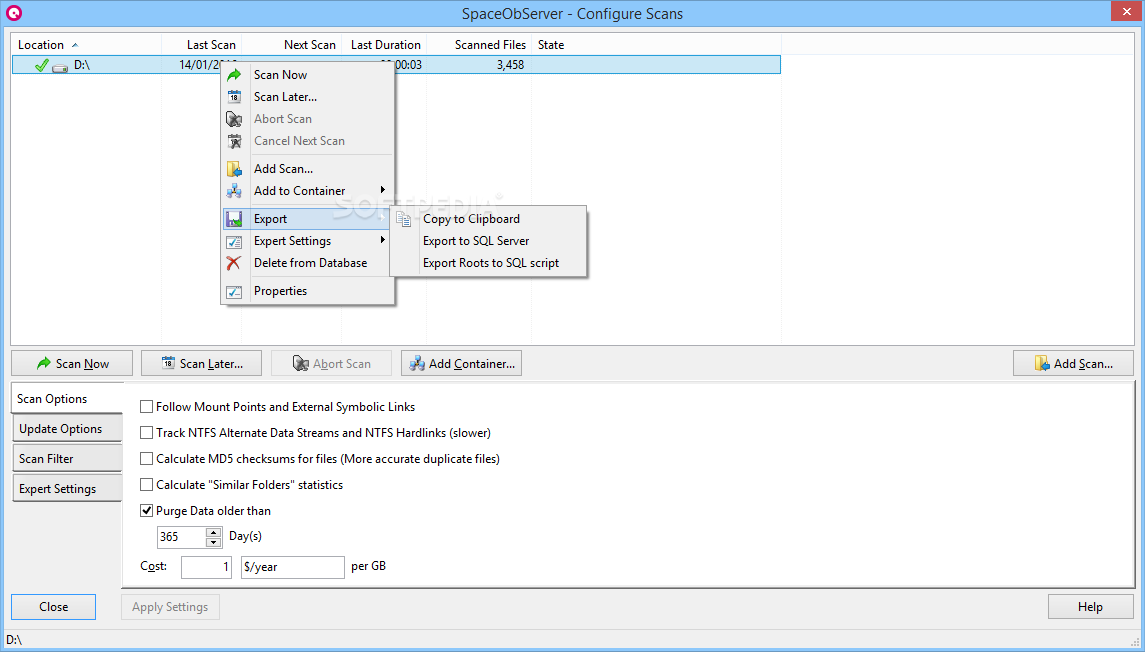Click the Cost amount field showing 1
The width and height of the screenshot is (1145, 652).
[207, 567]
